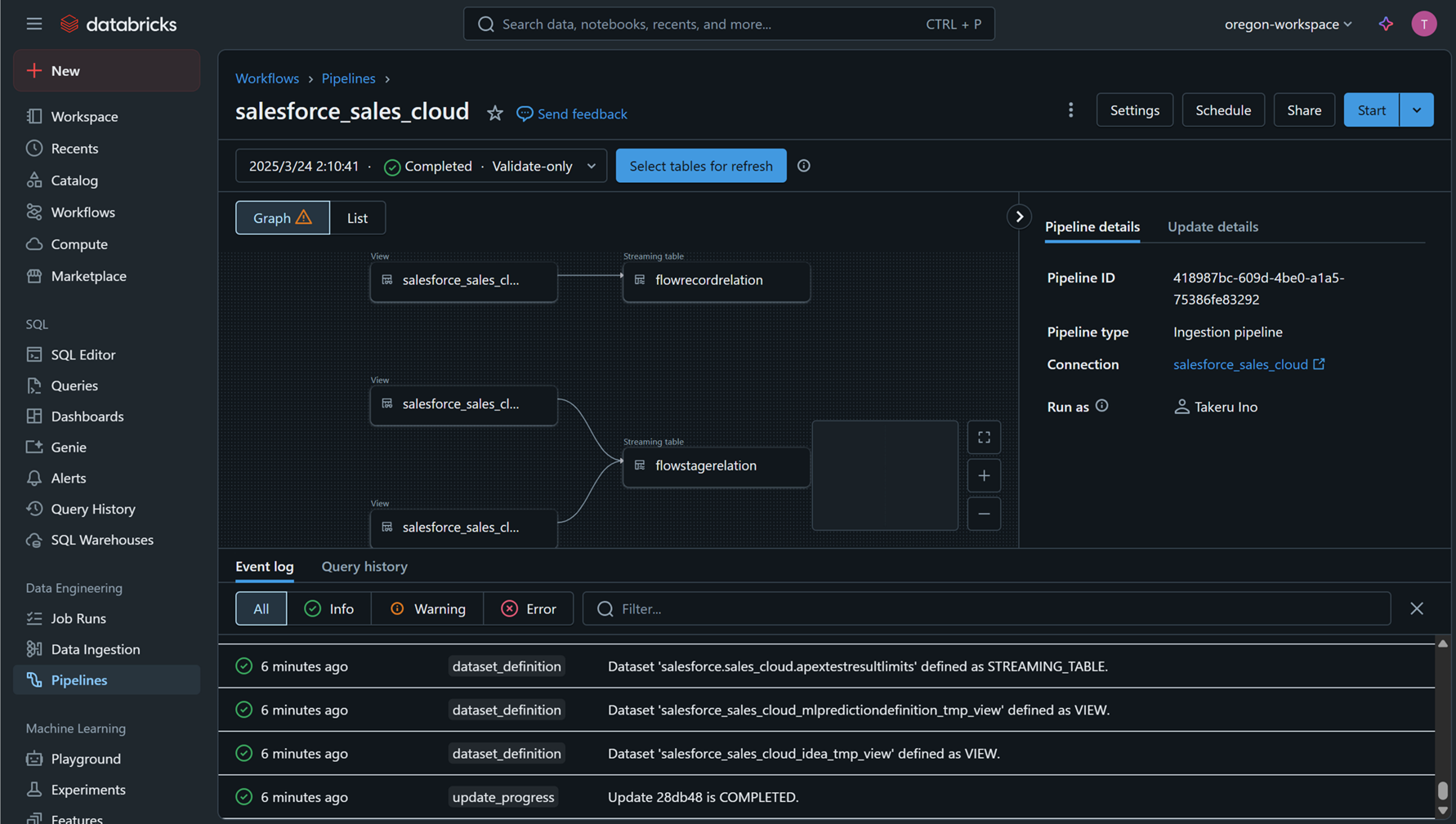Viewport: 1456px width, 824px height.
Task: Go to Recents in the sidebar
Action: 107,148
